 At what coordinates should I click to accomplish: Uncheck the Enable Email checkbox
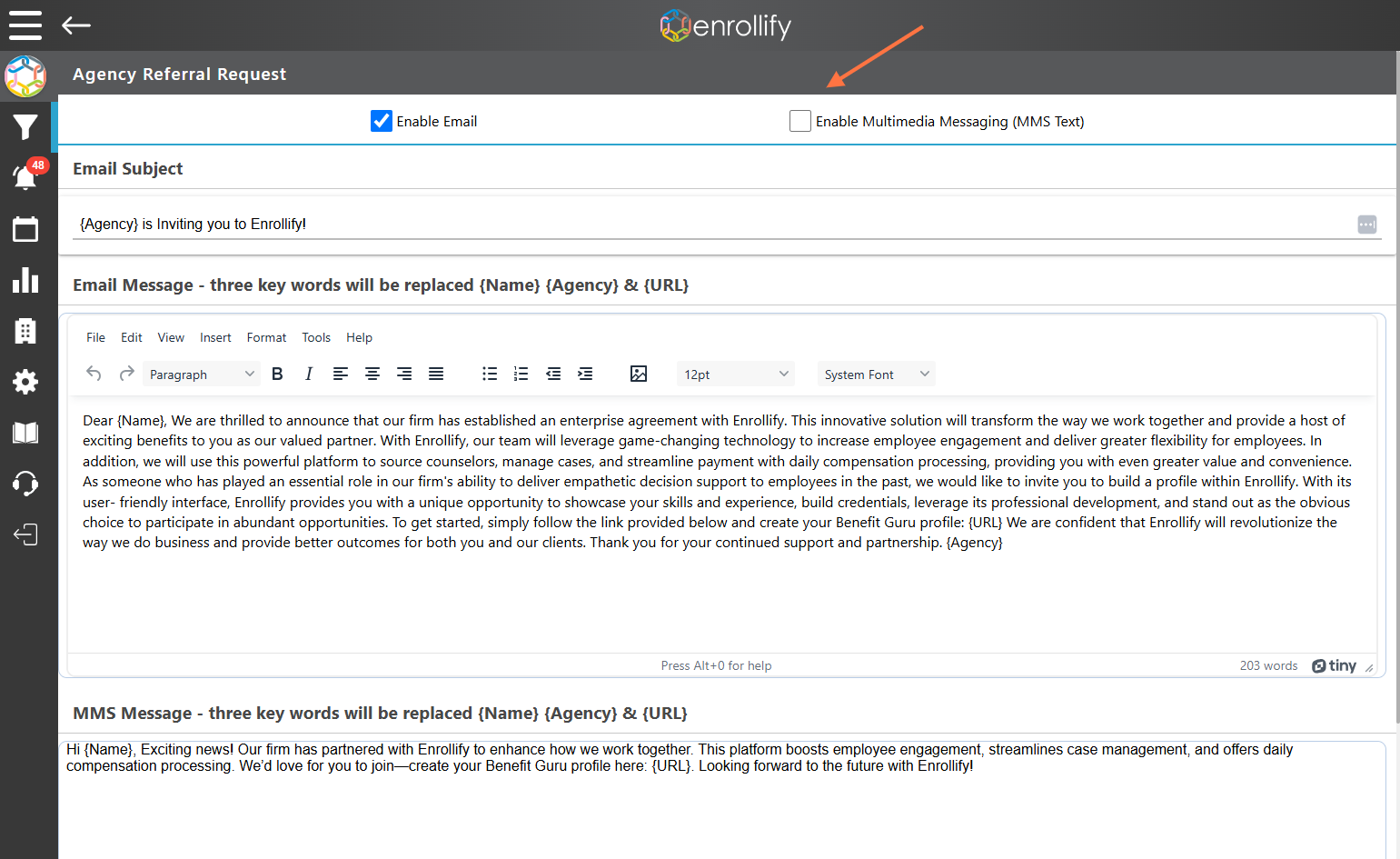pyautogui.click(x=382, y=121)
